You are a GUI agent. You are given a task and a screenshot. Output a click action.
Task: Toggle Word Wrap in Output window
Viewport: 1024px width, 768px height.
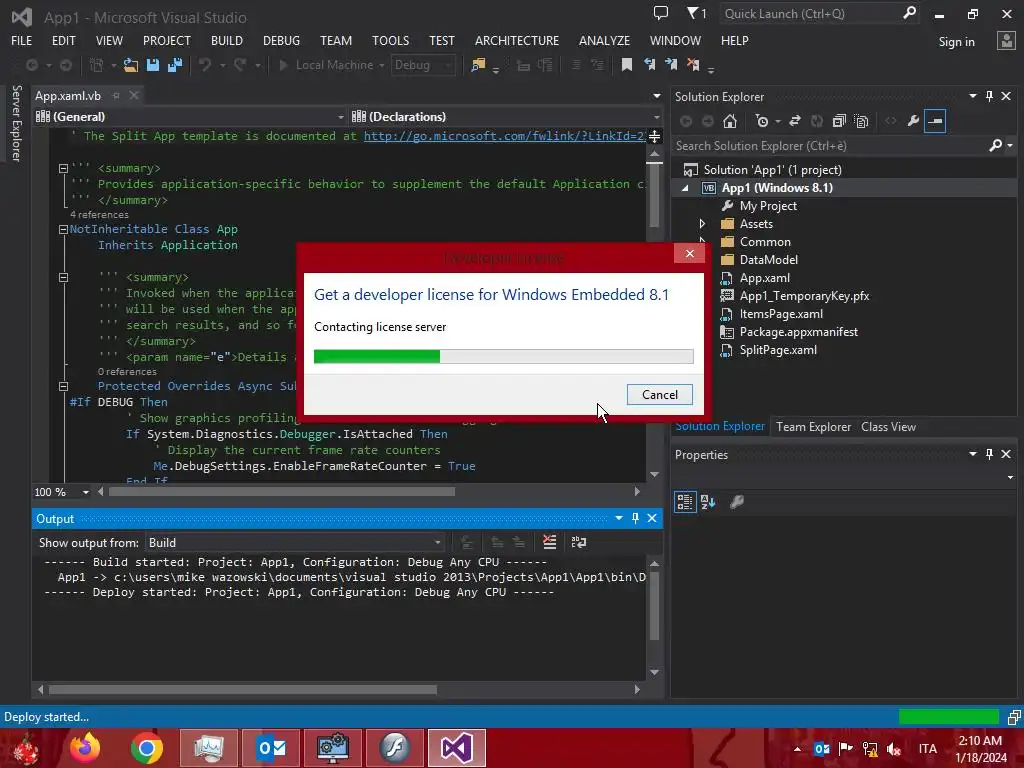[x=579, y=542]
